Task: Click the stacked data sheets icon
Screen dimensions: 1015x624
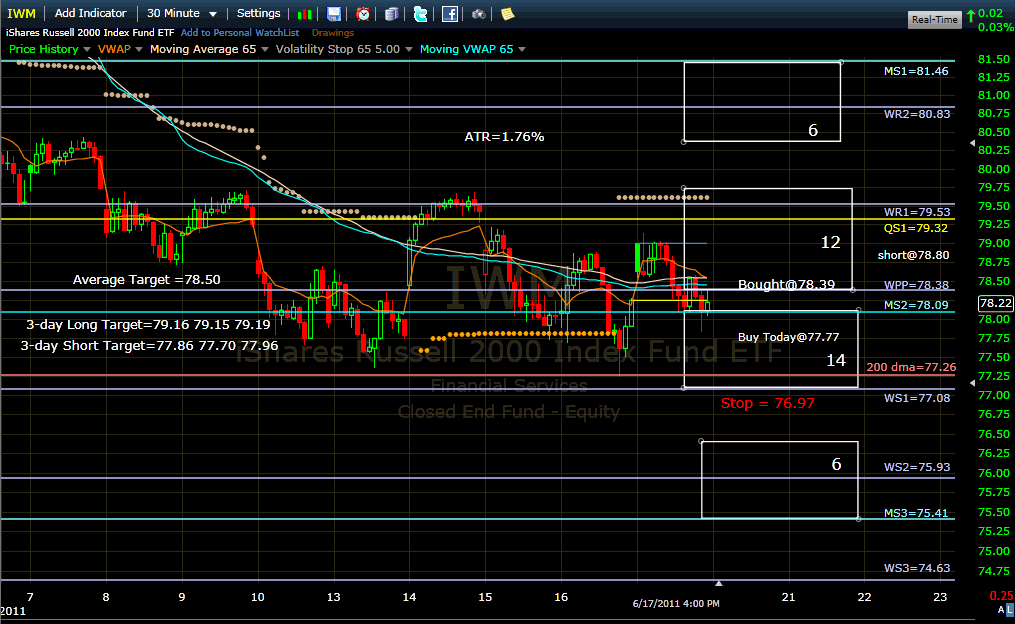Action: 391,14
